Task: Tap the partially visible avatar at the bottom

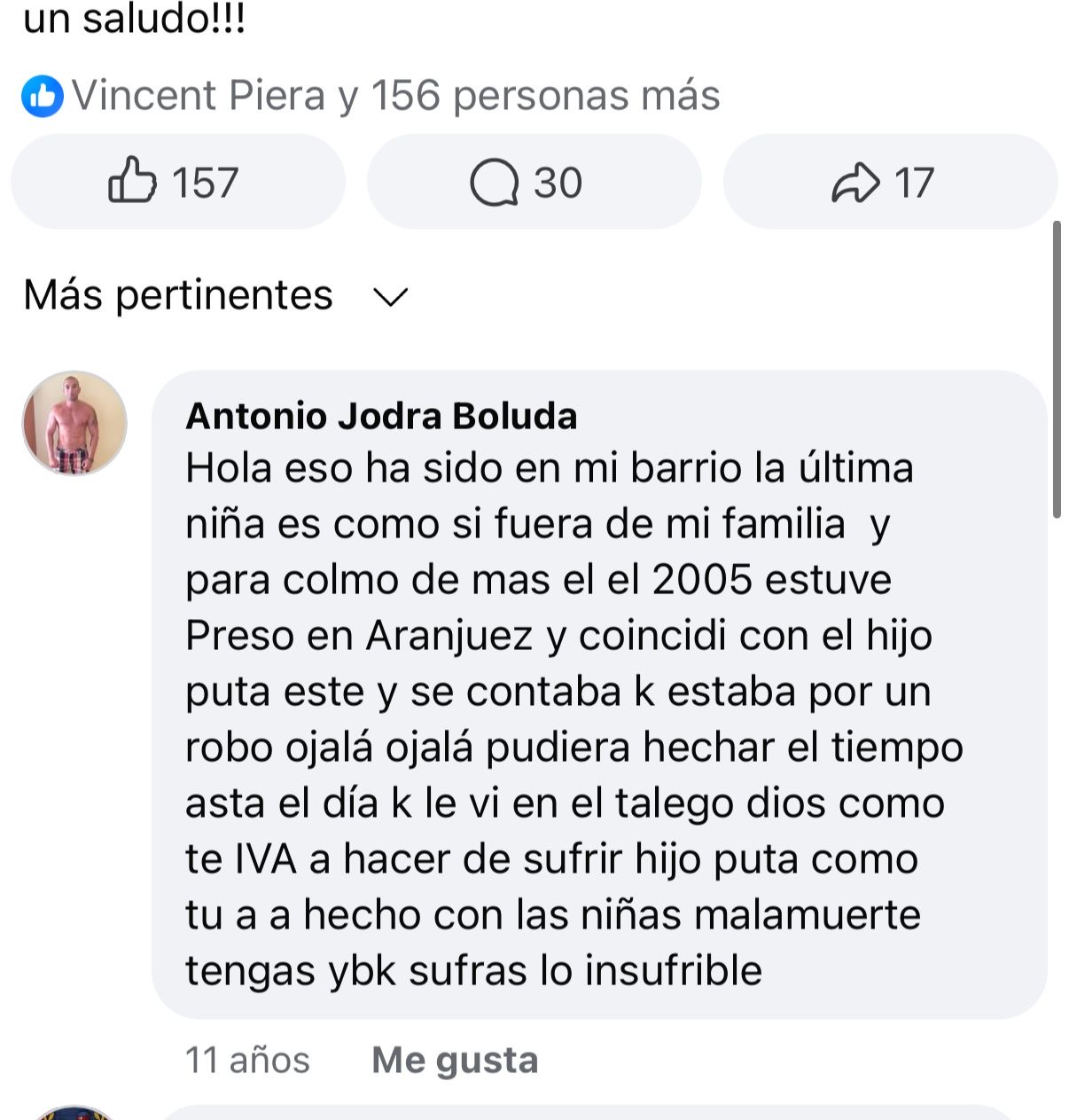Action: tap(74, 1112)
